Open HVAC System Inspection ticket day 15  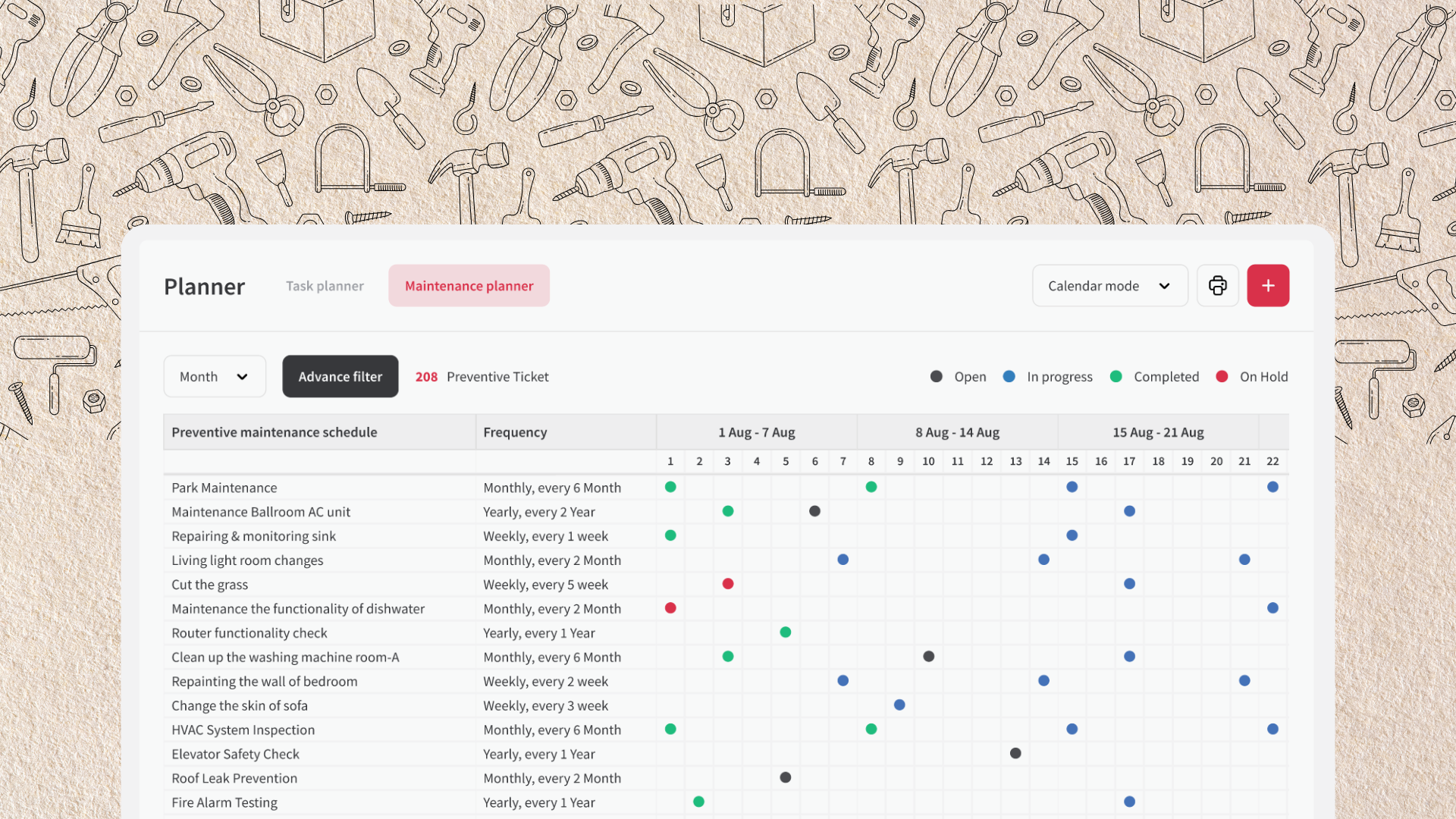pos(1072,730)
